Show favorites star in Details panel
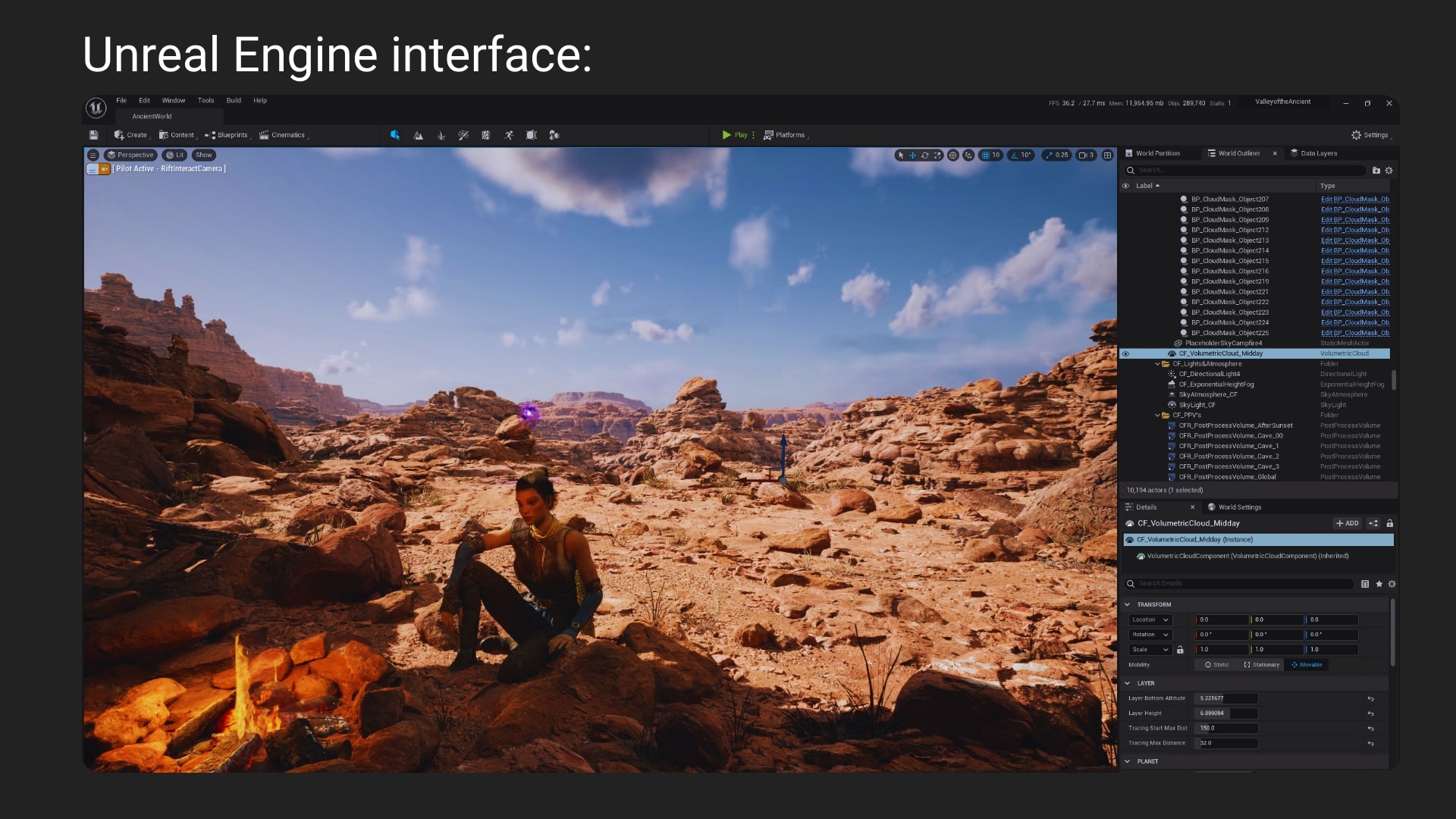Viewport: 1456px width, 819px height. 1379,584
